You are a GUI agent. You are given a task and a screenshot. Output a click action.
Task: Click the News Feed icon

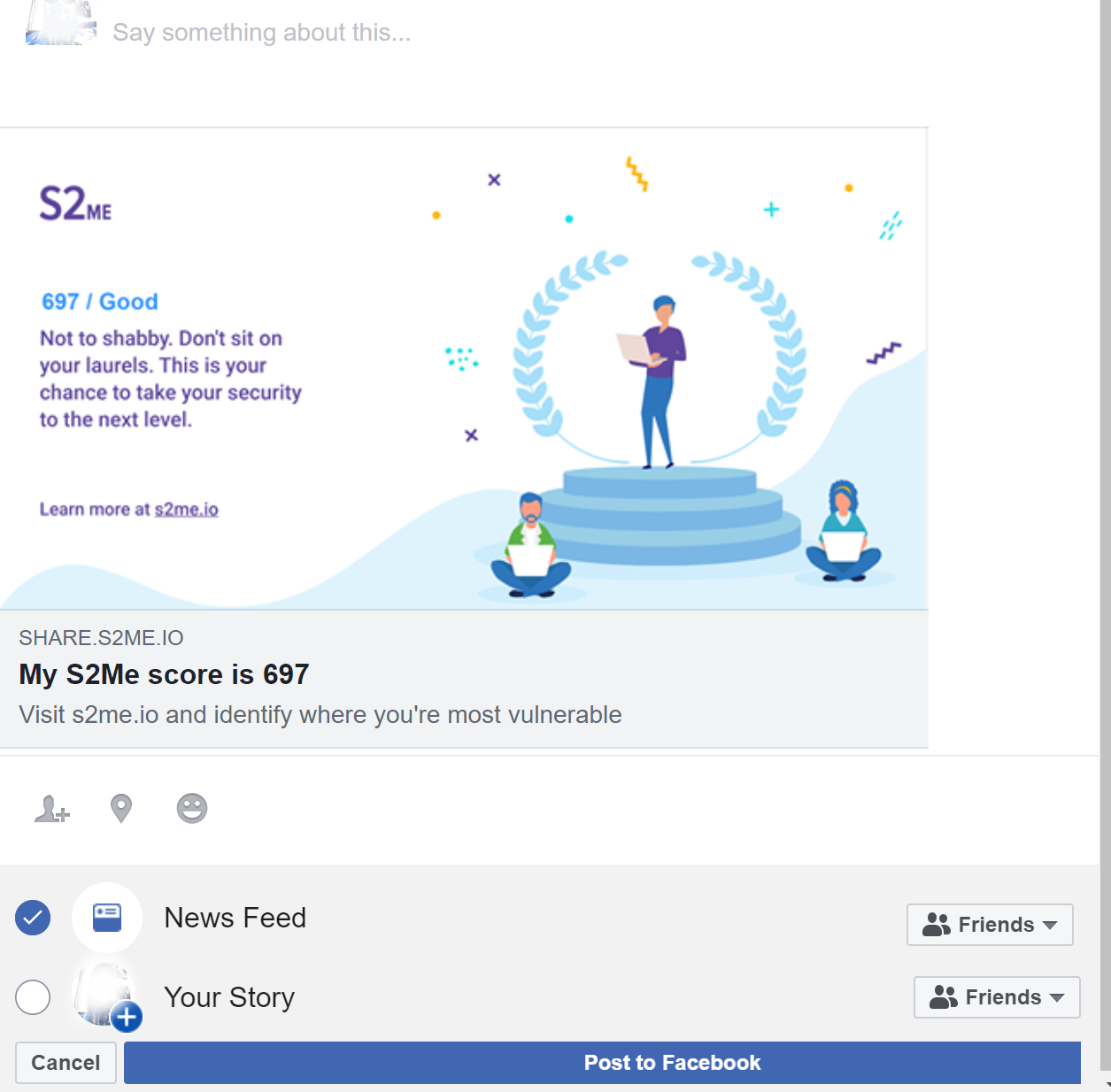pos(107,918)
